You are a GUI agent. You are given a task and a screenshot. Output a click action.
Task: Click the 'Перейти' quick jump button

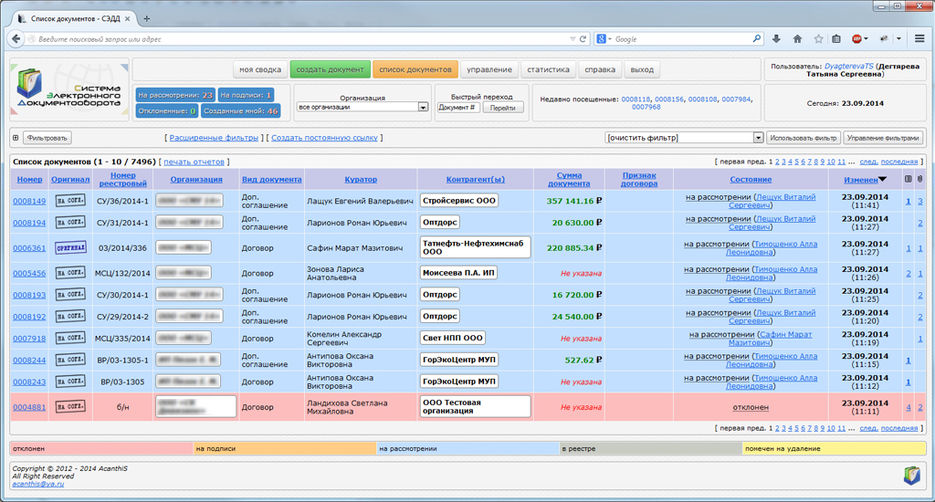503,107
